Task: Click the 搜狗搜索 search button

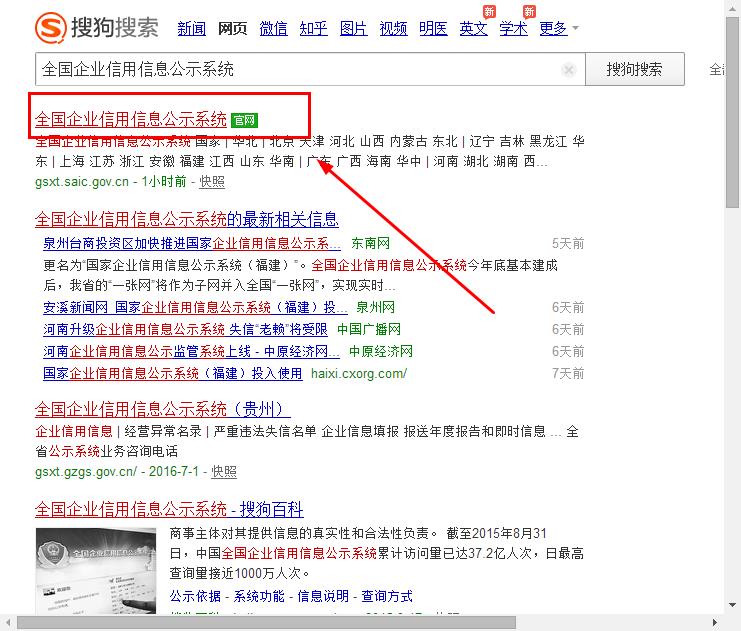Action: point(635,69)
